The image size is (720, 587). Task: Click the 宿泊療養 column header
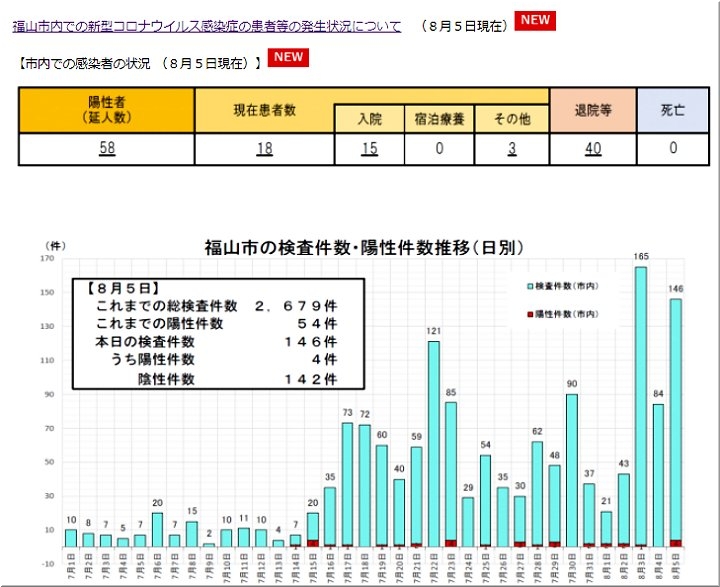click(x=439, y=119)
